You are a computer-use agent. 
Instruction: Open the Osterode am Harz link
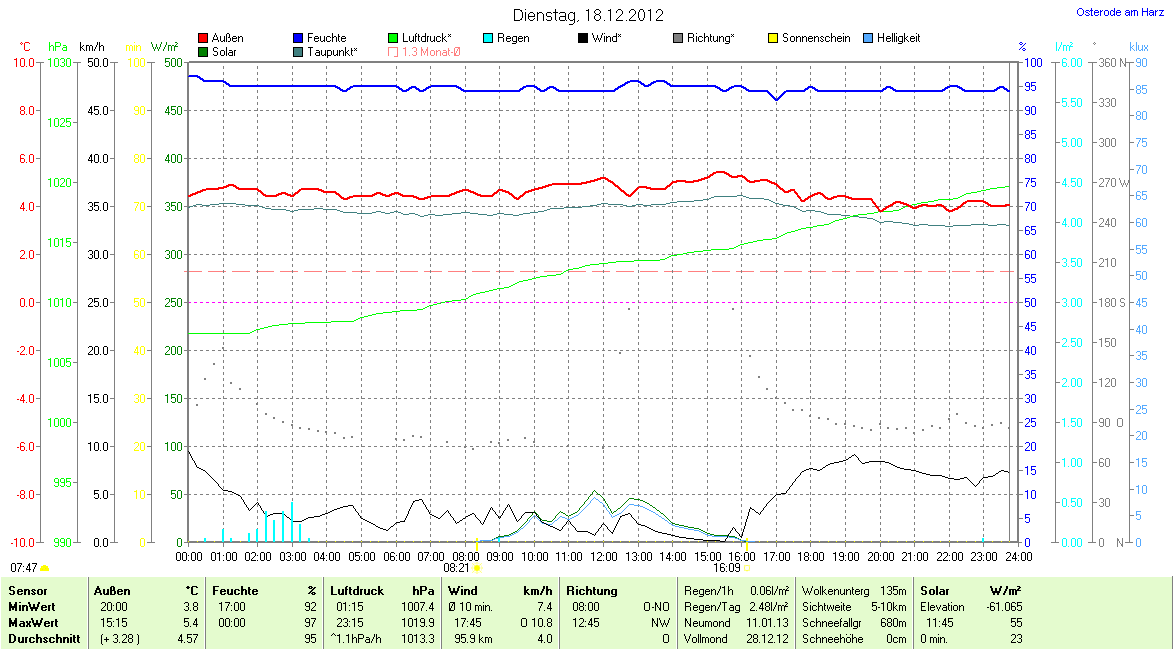tap(1120, 12)
